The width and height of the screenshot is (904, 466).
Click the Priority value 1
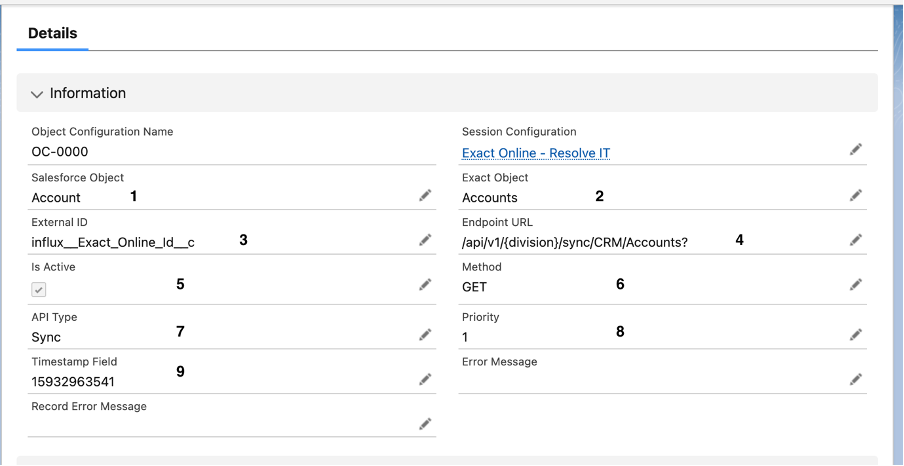point(465,337)
